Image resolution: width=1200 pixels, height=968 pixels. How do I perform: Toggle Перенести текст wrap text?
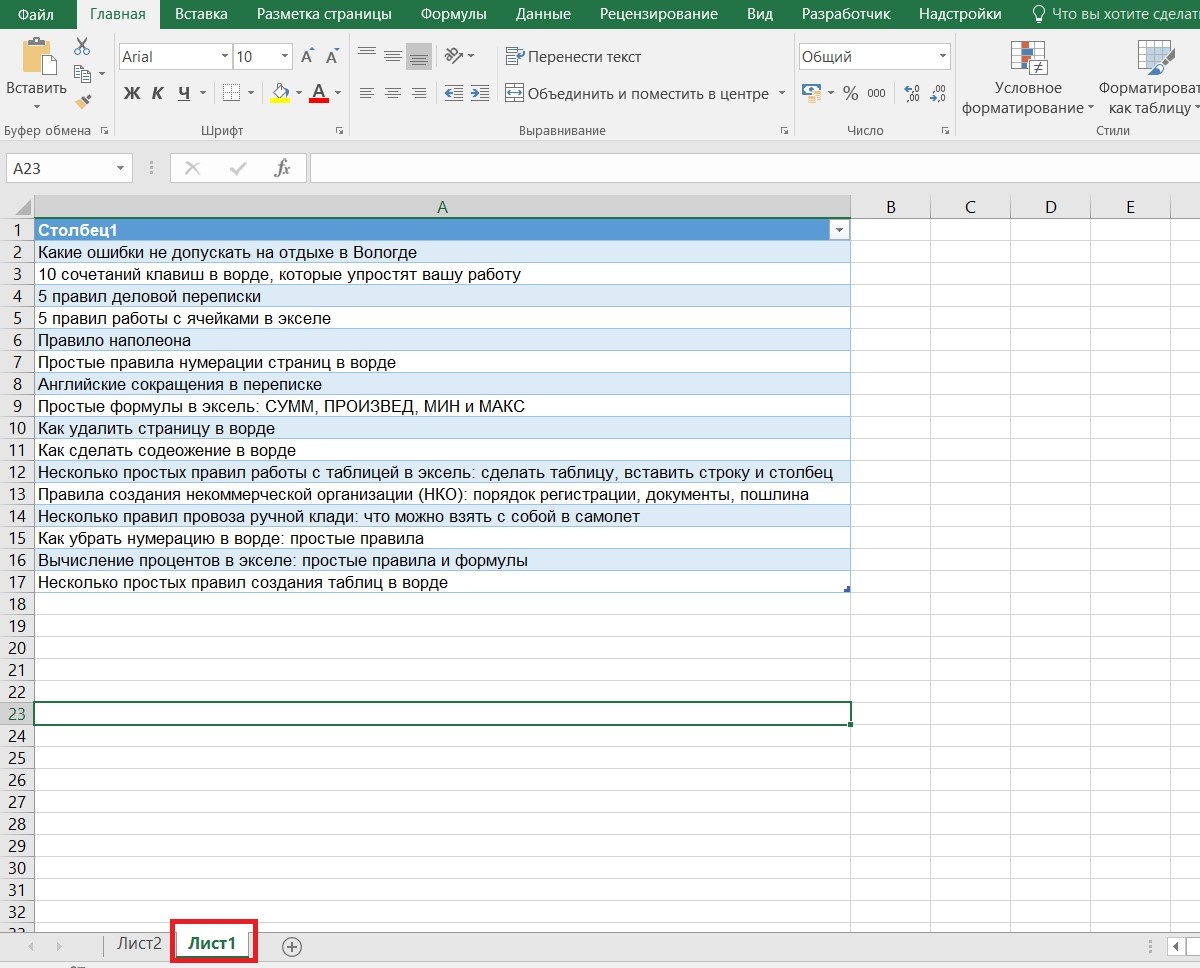tap(574, 57)
